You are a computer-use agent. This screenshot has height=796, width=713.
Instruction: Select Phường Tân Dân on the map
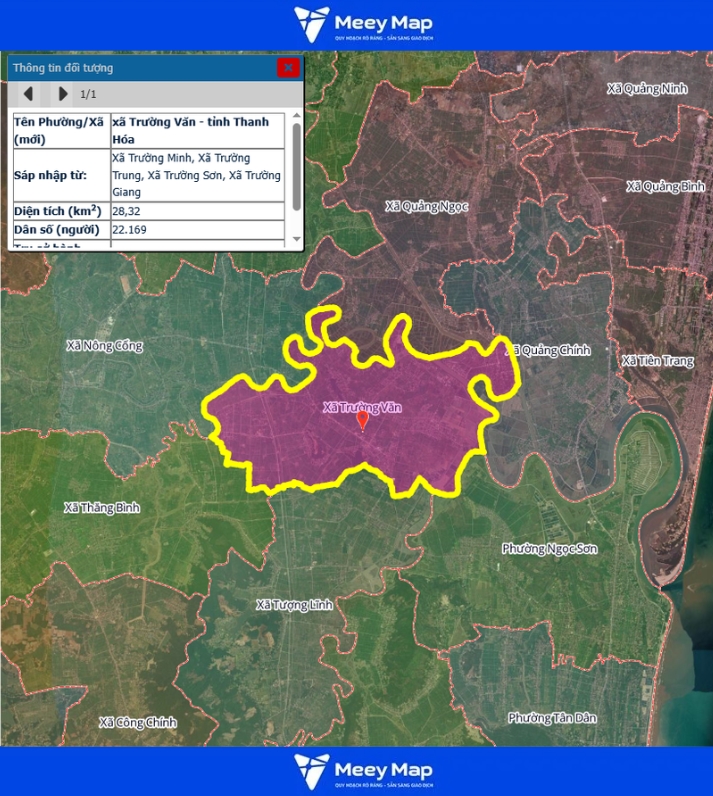552,718
